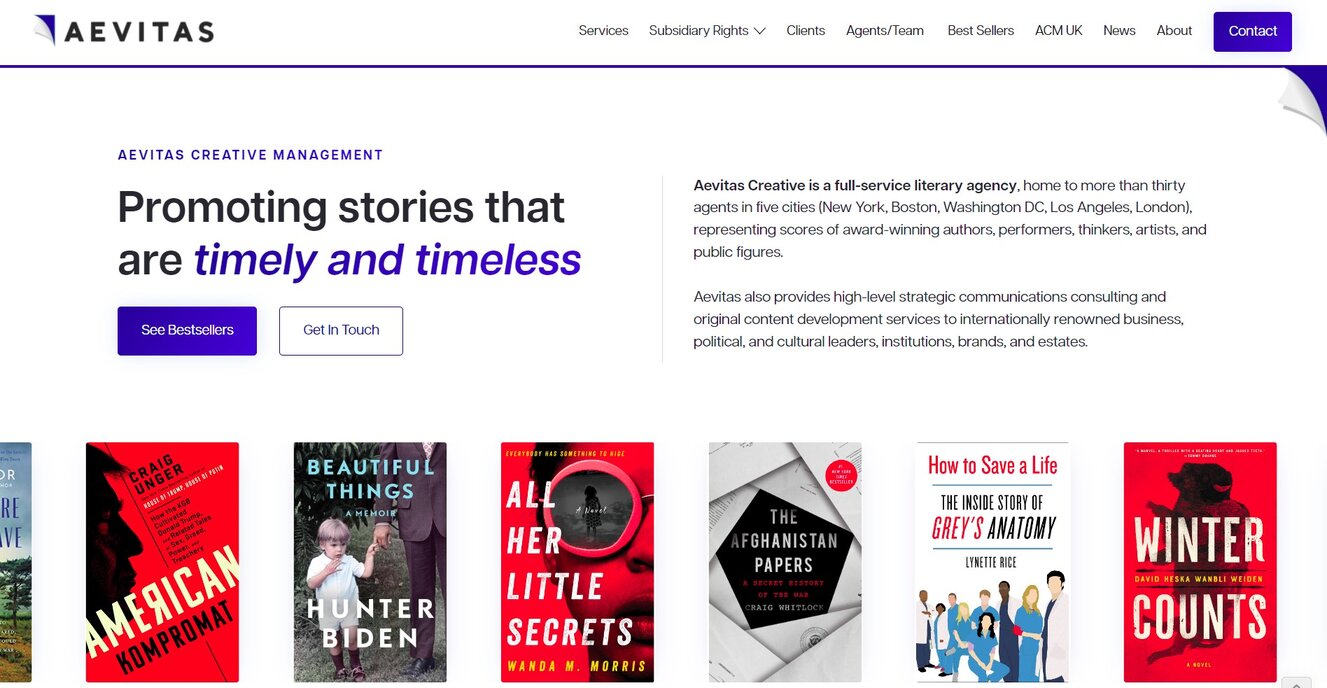Select the Beautiful Things book cover
The height and width of the screenshot is (688, 1327).
pos(370,562)
